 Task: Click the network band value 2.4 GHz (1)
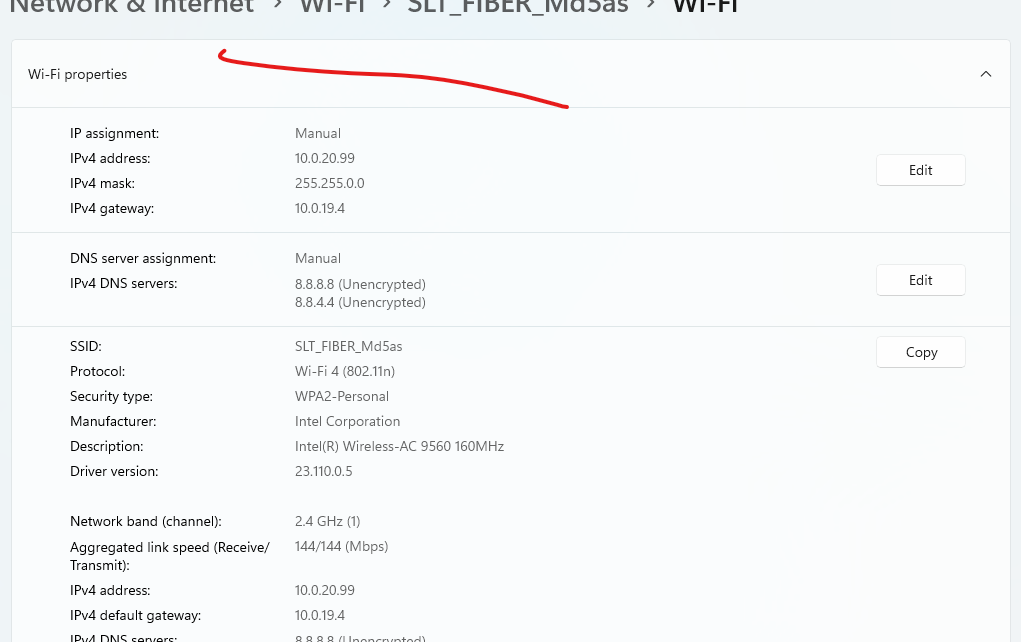pos(327,521)
